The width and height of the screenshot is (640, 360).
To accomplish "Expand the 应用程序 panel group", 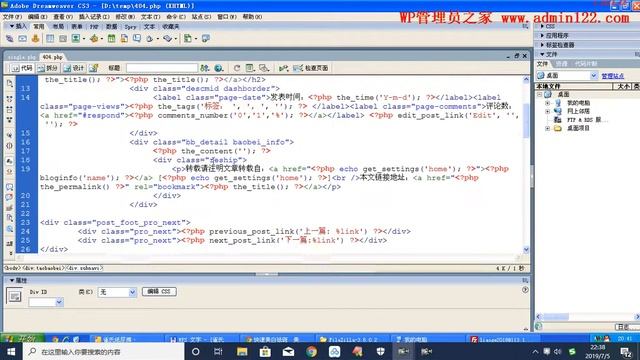I will (x=542, y=36).
